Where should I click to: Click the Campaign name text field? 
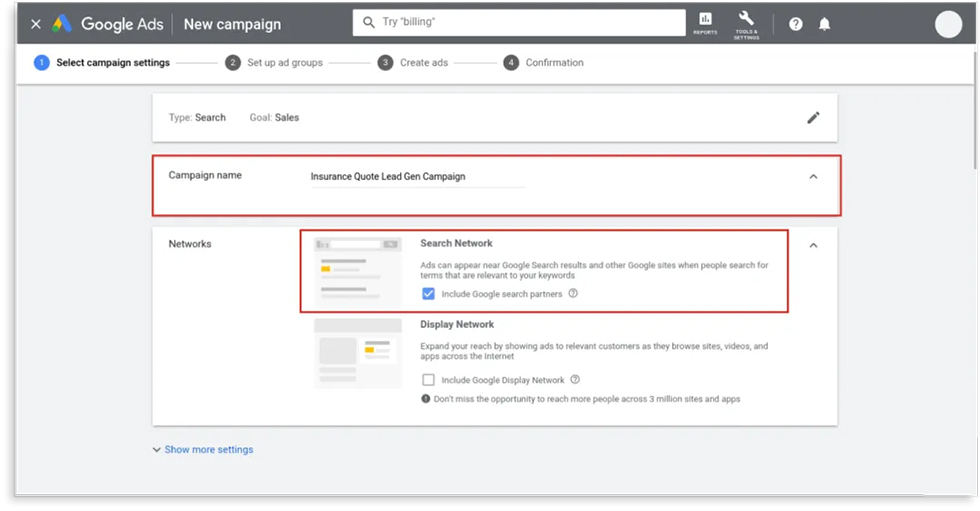coord(416,177)
